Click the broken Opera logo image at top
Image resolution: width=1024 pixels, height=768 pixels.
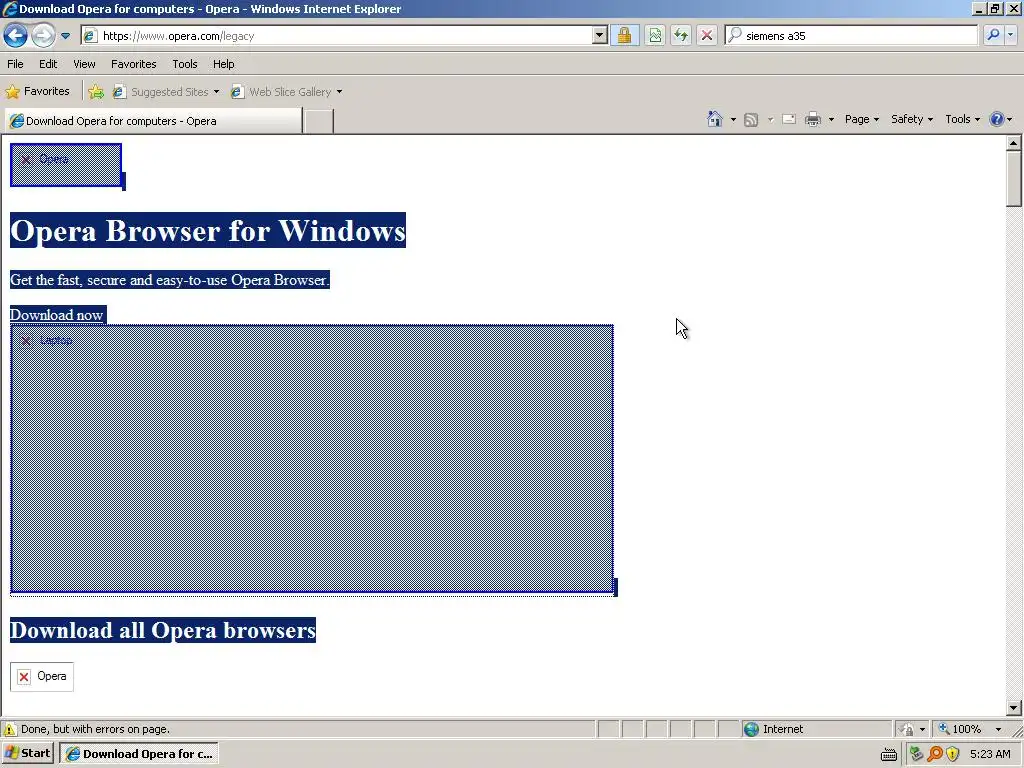click(x=65, y=165)
